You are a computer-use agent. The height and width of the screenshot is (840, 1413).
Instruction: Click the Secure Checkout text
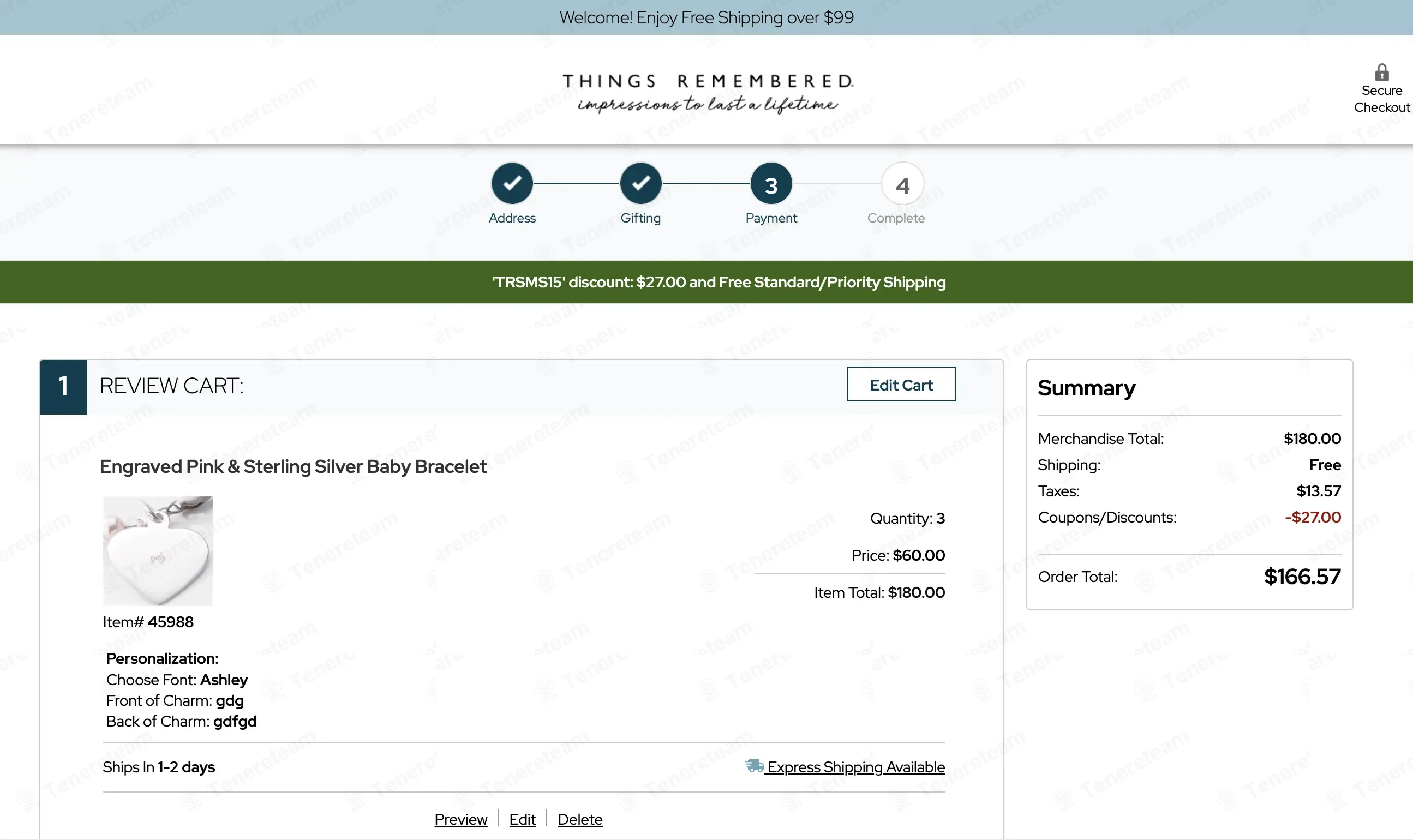1382,99
